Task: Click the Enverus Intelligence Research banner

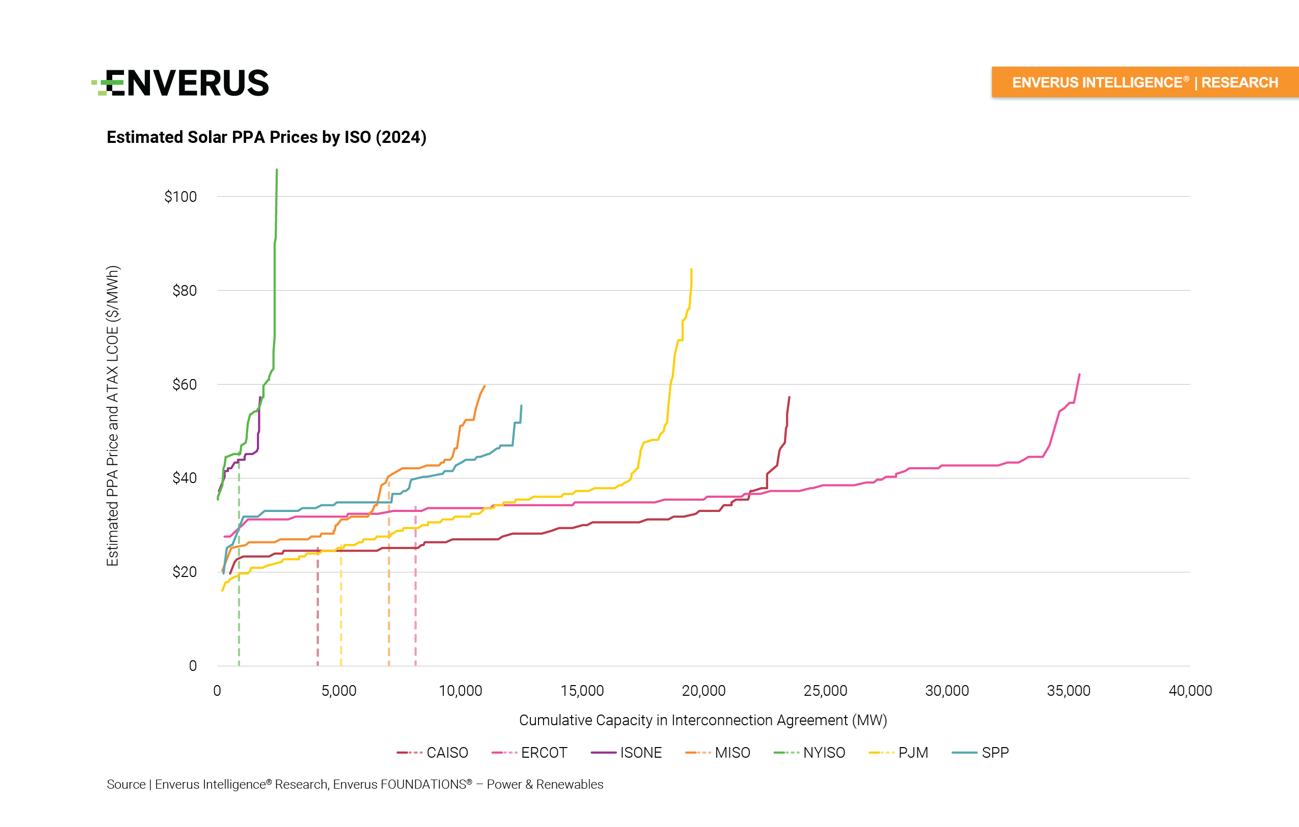Action: (1144, 82)
